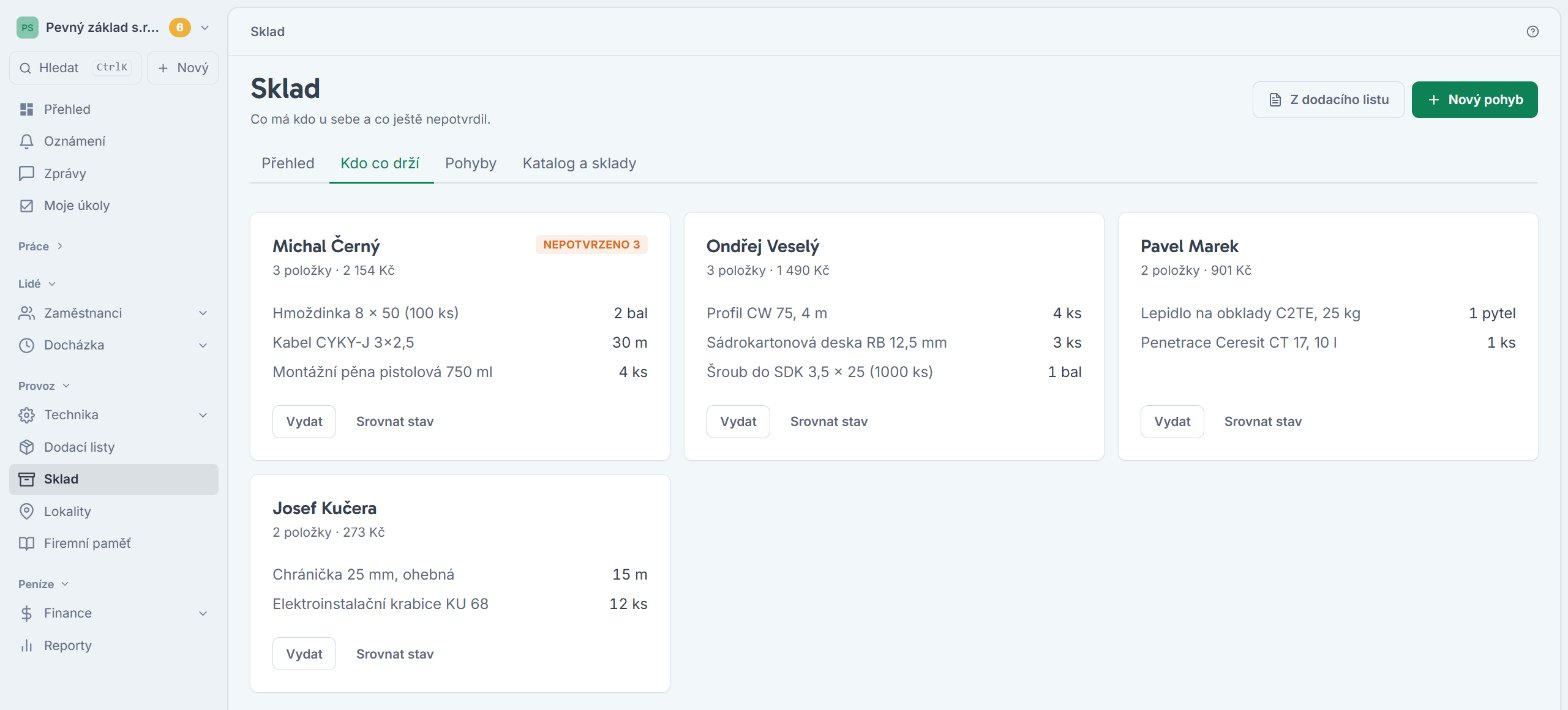Open the company switcher dropdown chevron

coord(205,28)
